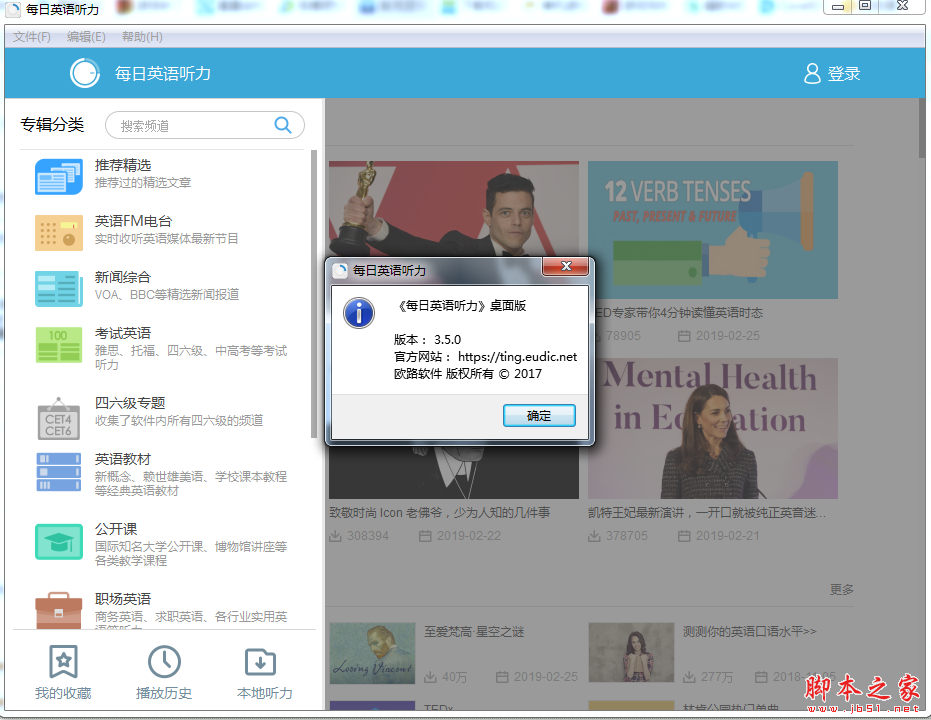The image size is (931, 720).
Task: Open the 职场英语 briefcase icon
Action: (x=59, y=611)
